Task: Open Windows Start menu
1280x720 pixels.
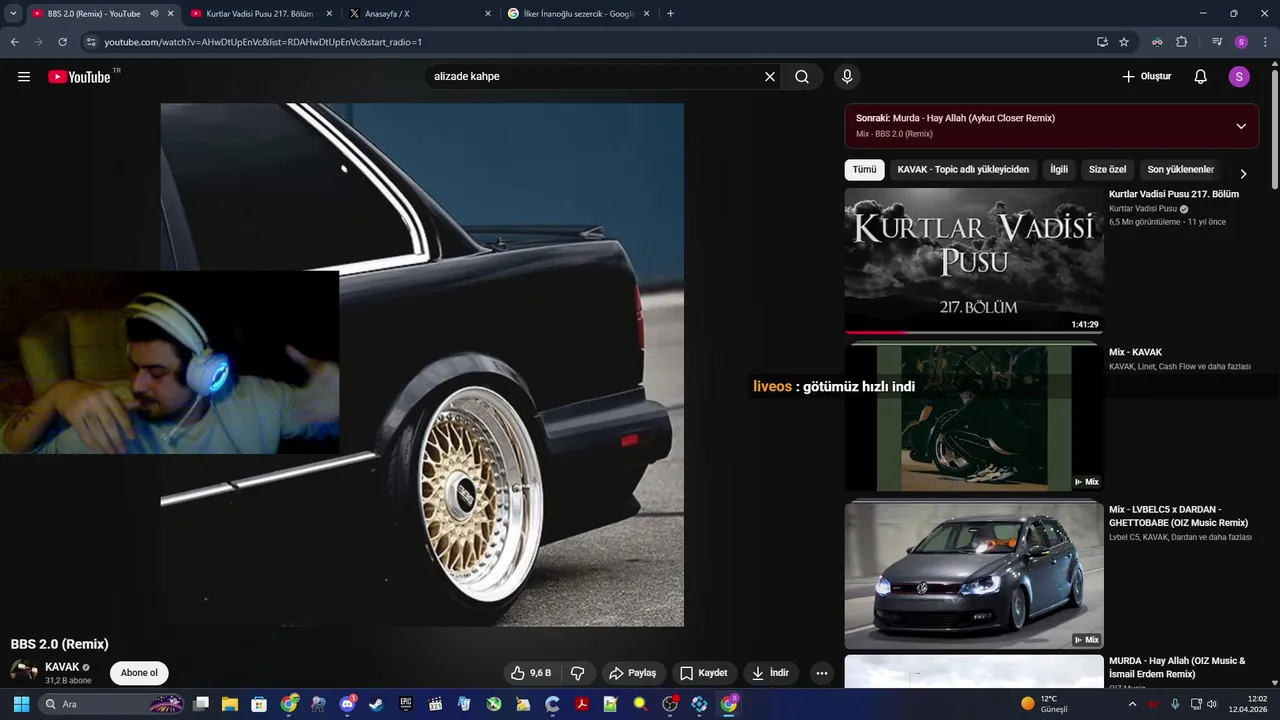Action: pyautogui.click(x=21, y=704)
